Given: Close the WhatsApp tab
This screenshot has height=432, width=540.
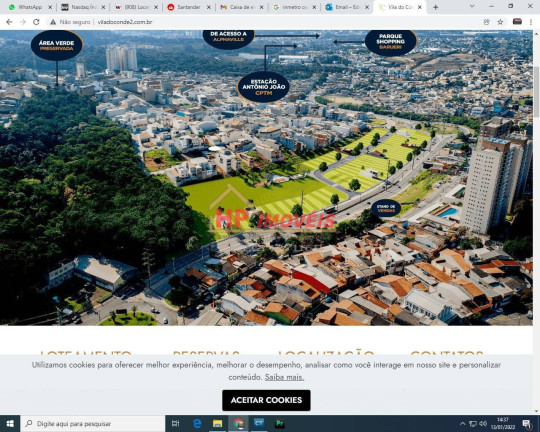Looking at the screenshot, I should point(50,7).
